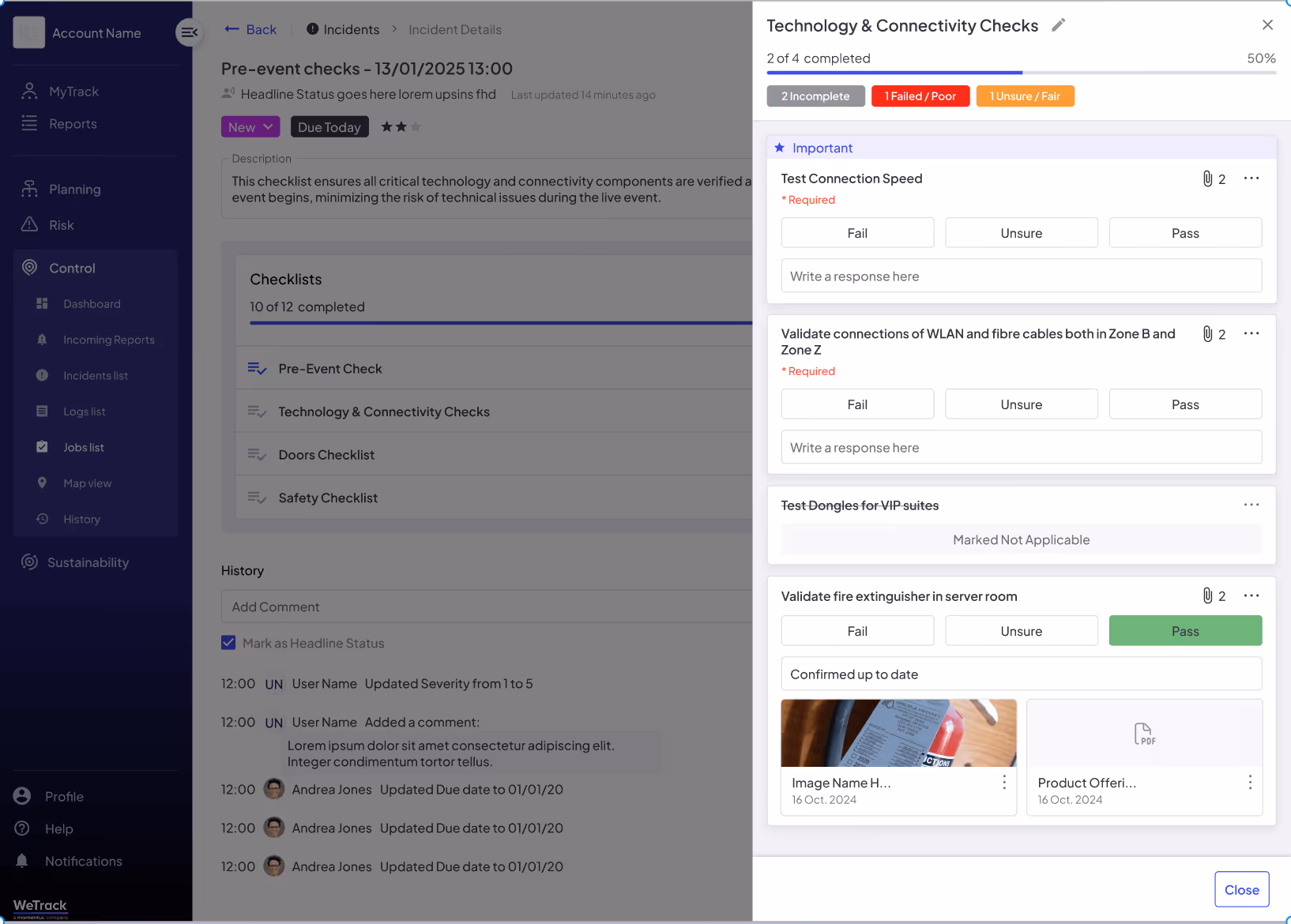Collapse the sidebar with the menu toggle icon

pyautogui.click(x=190, y=32)
